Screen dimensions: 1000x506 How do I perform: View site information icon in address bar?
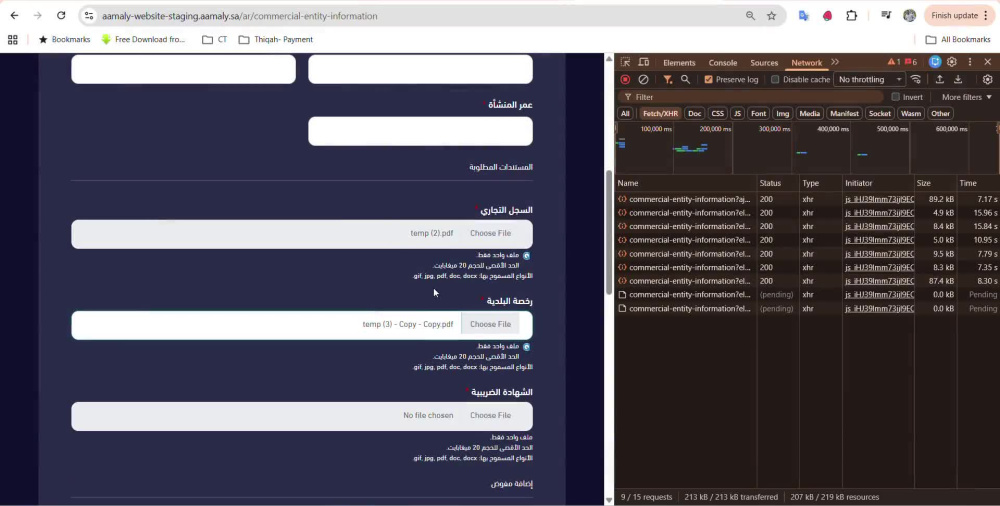pyautogui.click(x=89, y=16)
